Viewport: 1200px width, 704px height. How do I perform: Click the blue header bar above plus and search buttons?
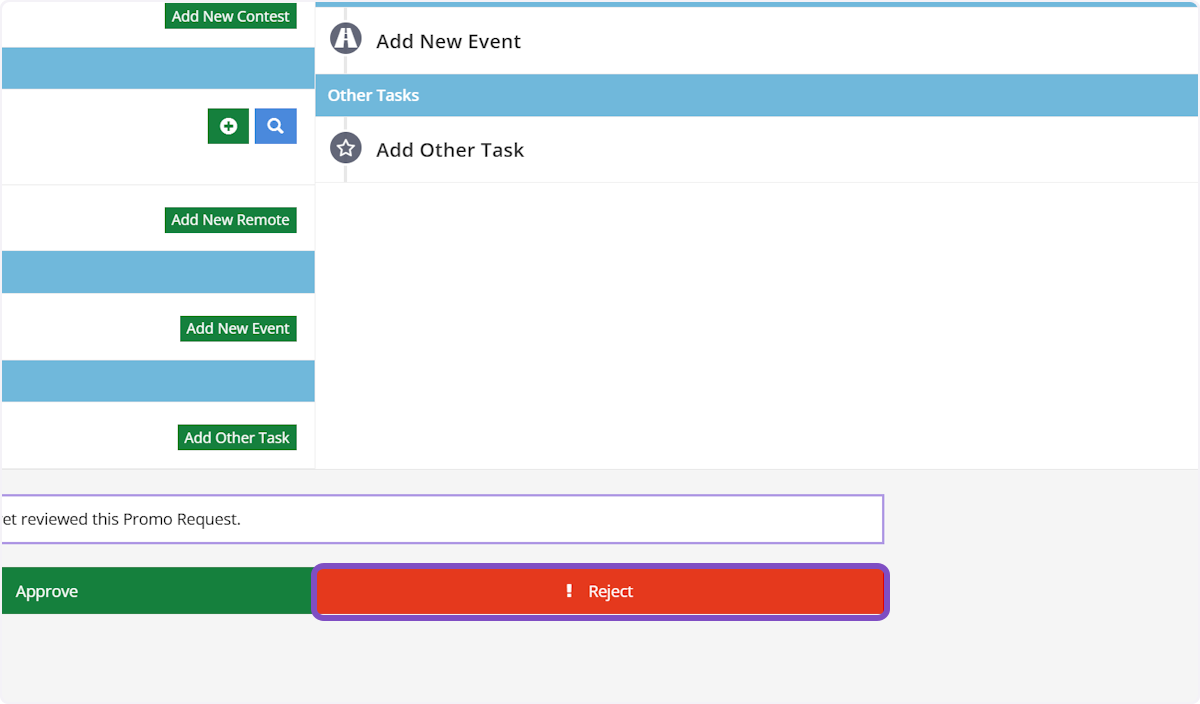[x=158, y=68]
